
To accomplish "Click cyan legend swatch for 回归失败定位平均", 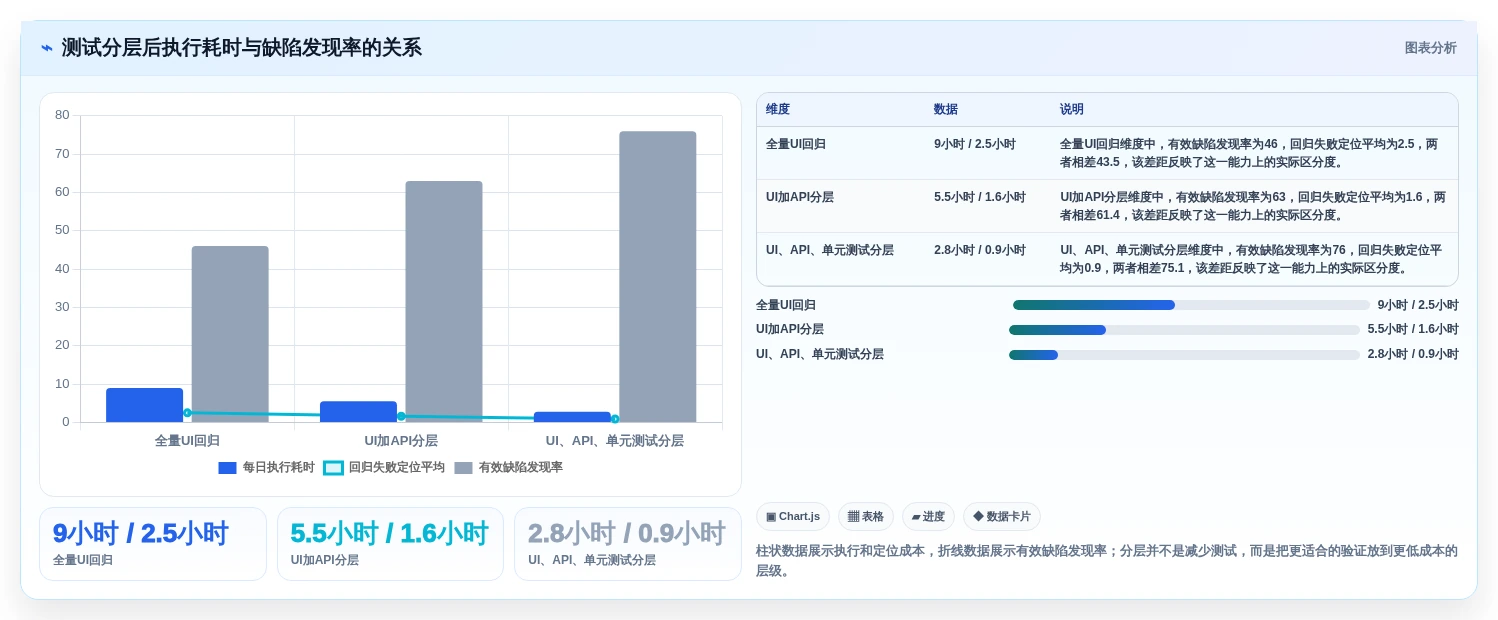I will pyautogui.click(x=334, y=467).
